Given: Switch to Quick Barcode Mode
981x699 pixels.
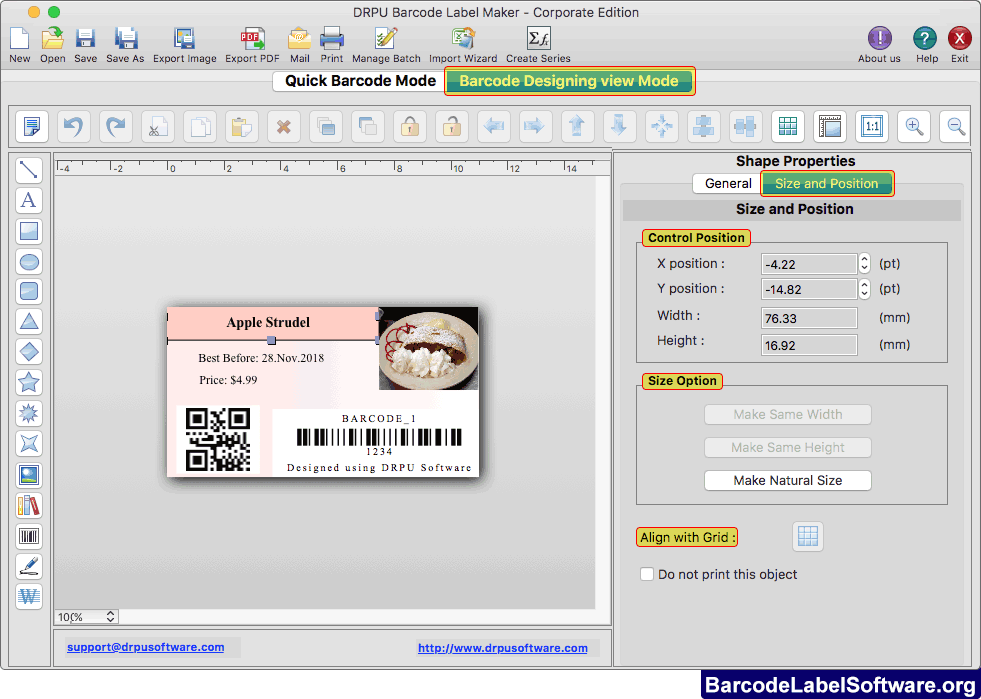Looking at the screenshot, I should (x=360, y=81).
